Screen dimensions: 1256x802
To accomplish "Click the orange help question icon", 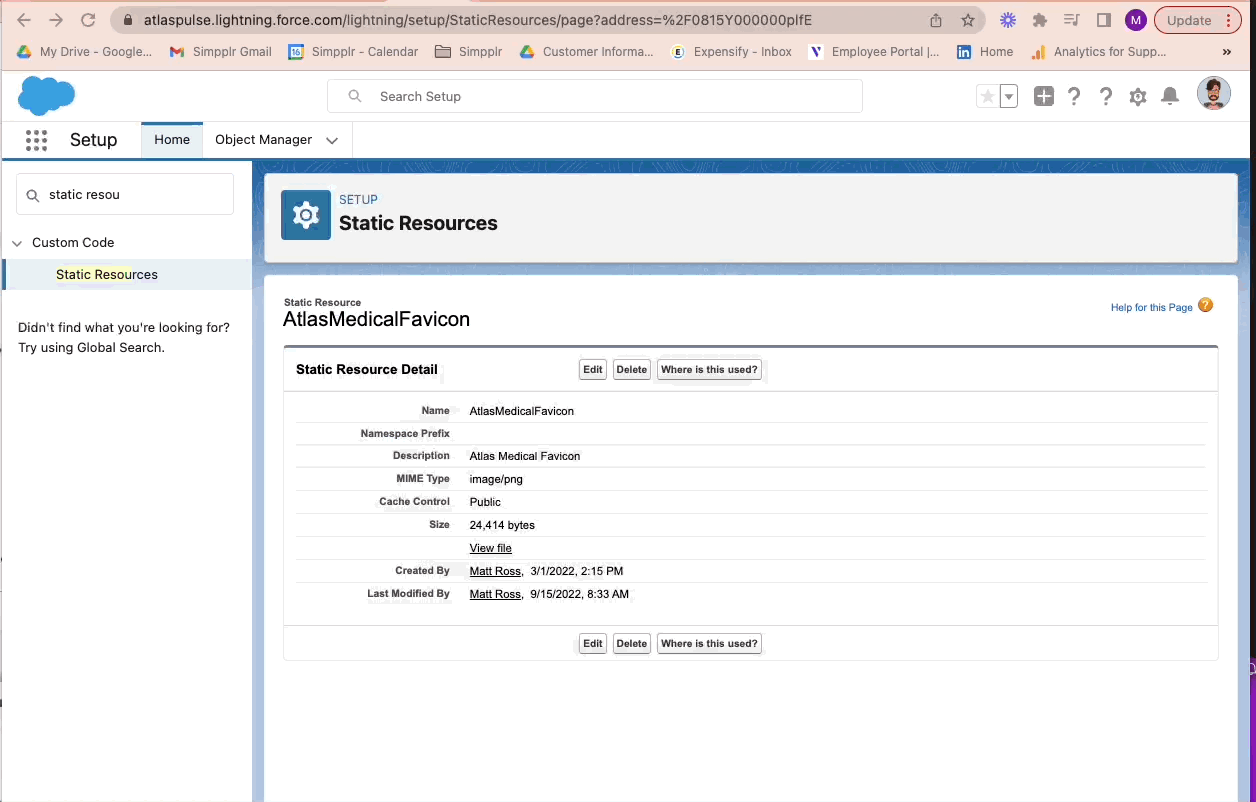I will coord(1205,305).
